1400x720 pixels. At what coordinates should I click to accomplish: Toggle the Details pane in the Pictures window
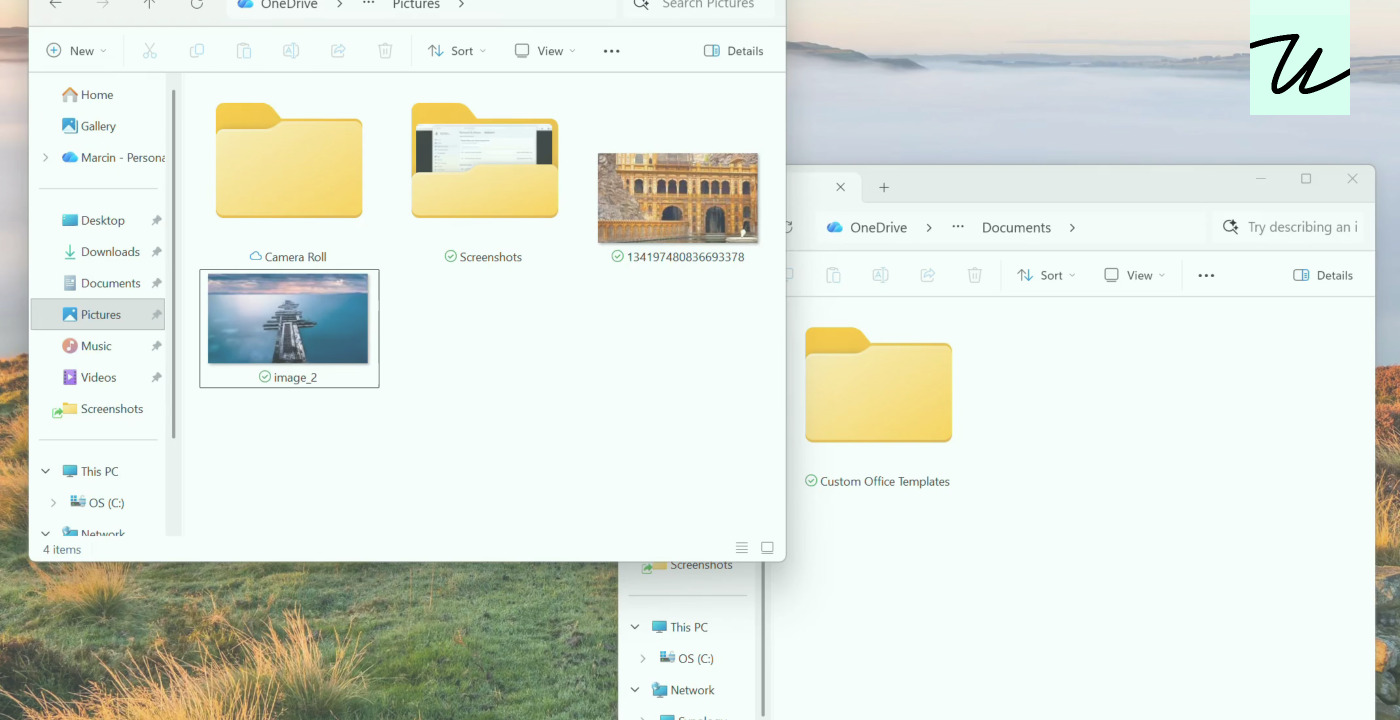[x=734, y=51]
